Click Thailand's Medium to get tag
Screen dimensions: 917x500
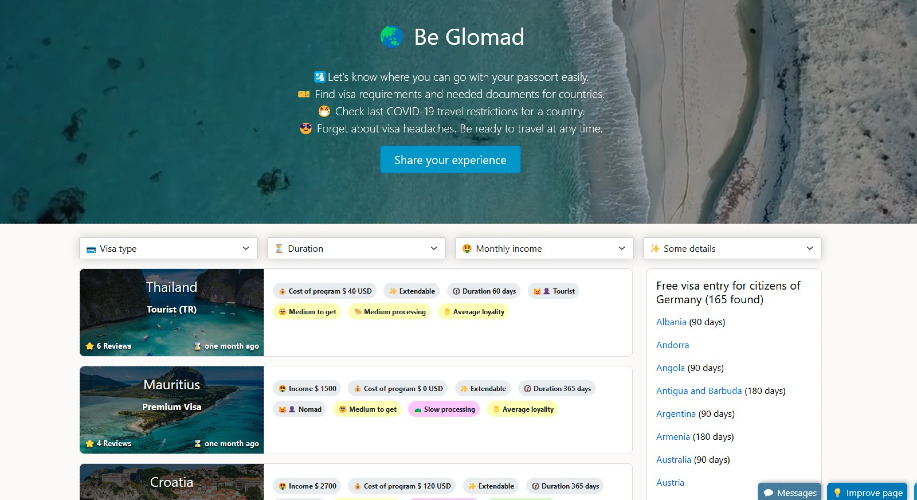click(307, 312)
